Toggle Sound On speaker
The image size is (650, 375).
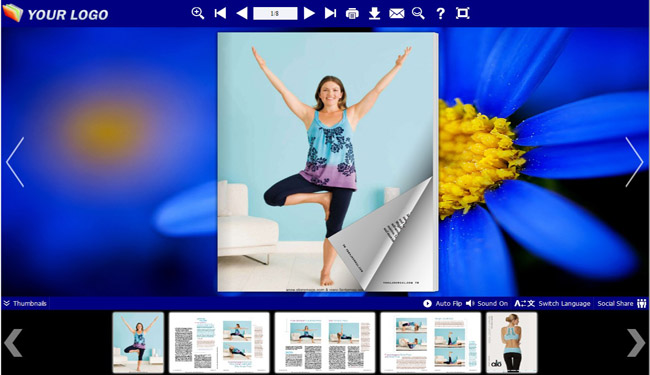[x=487, y=303]
